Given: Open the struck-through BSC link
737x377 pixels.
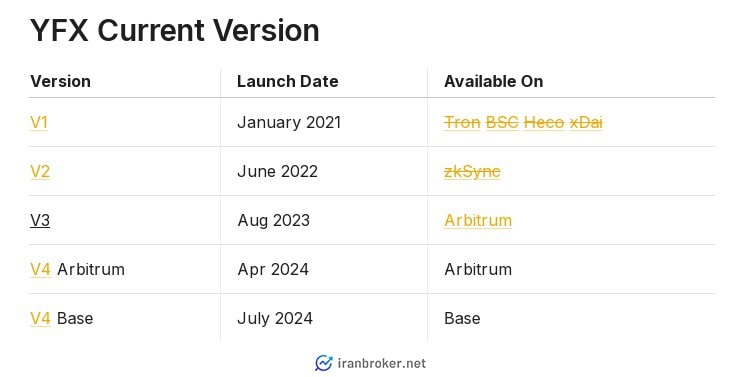Looking at the screenshot, I should [x=502, y=123].
